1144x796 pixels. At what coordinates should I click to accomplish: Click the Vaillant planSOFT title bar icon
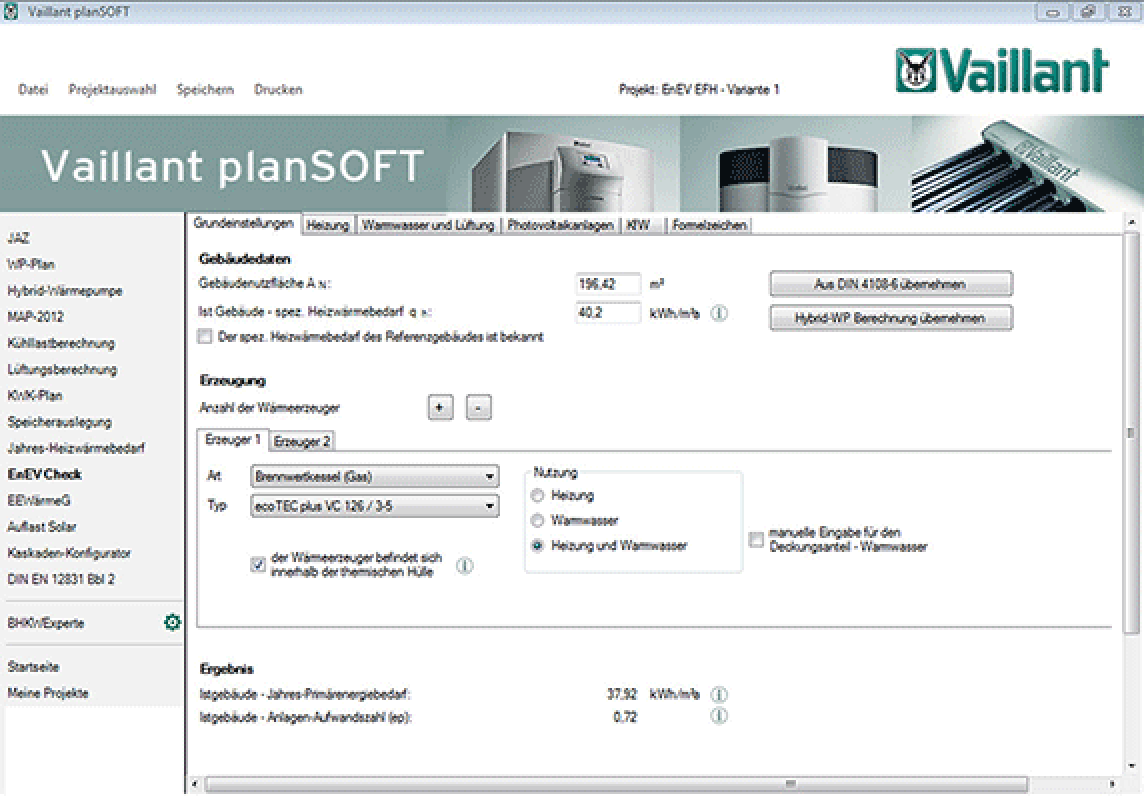point(11,12)
